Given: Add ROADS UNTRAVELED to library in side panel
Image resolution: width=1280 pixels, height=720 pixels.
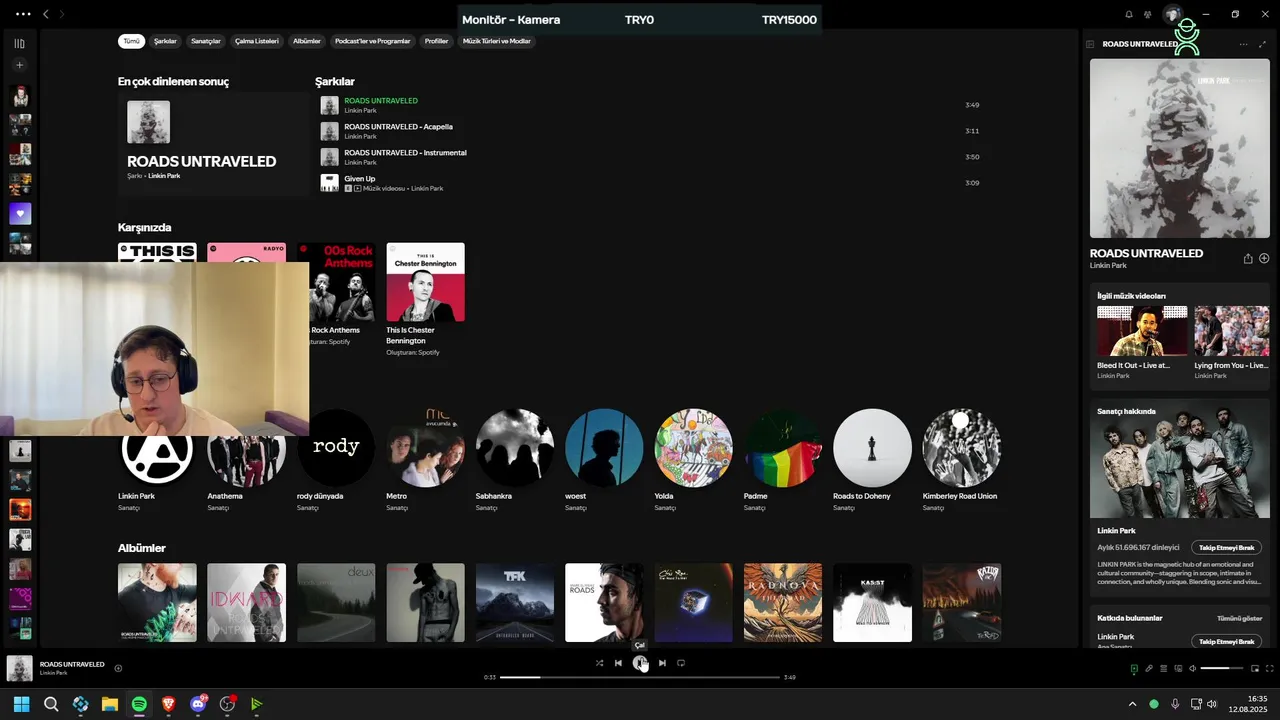Looking at the screenshot, I should tap(1264, 258).
